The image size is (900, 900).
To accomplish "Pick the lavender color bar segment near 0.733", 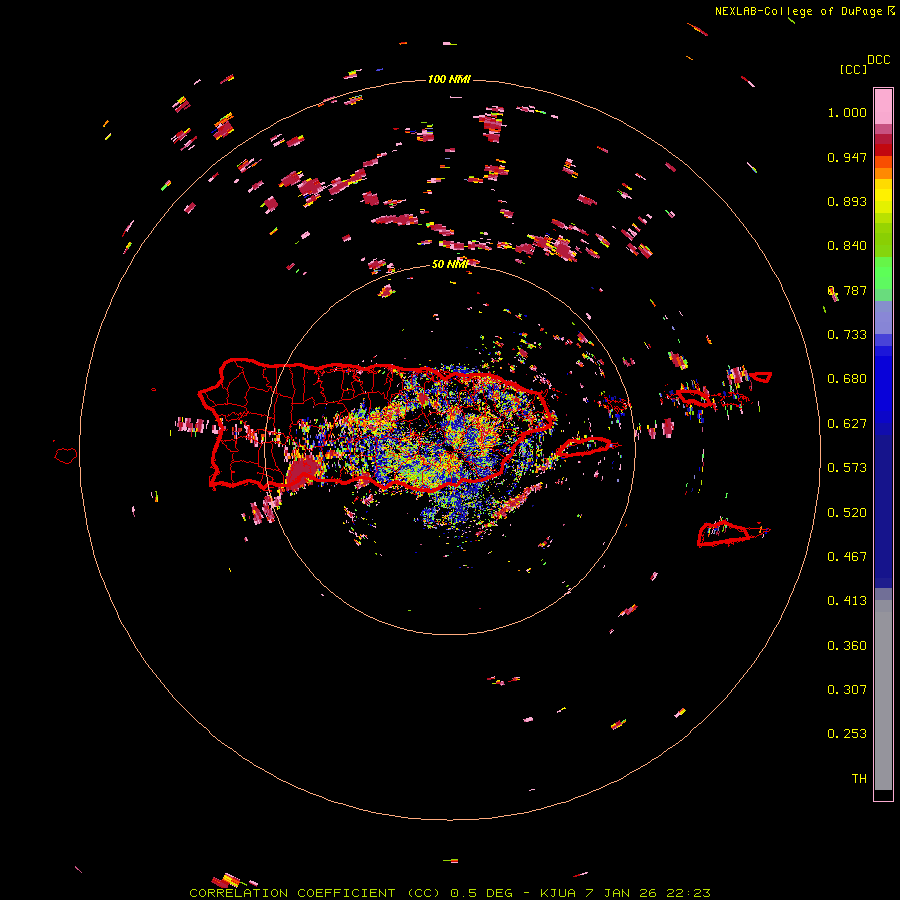I will pyautogui.click(x=883, y=318).
